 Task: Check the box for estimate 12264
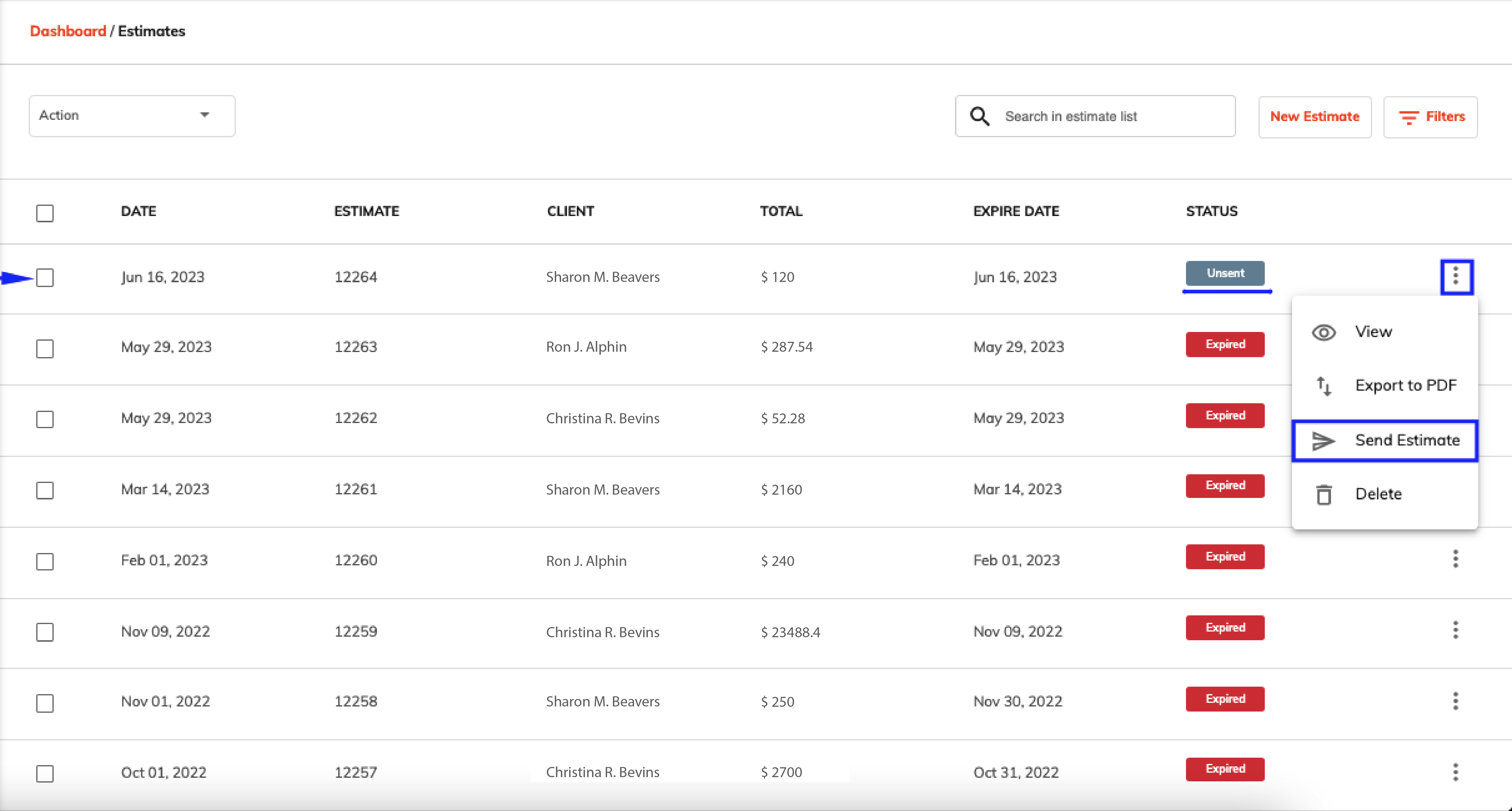coord(45,277)
